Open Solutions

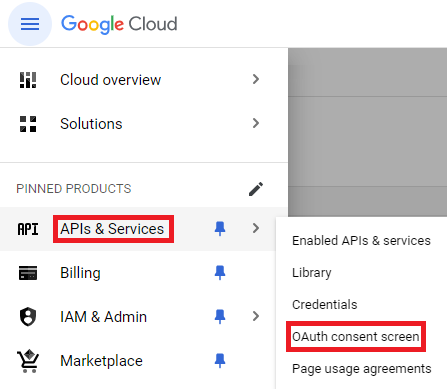(91, 124)
